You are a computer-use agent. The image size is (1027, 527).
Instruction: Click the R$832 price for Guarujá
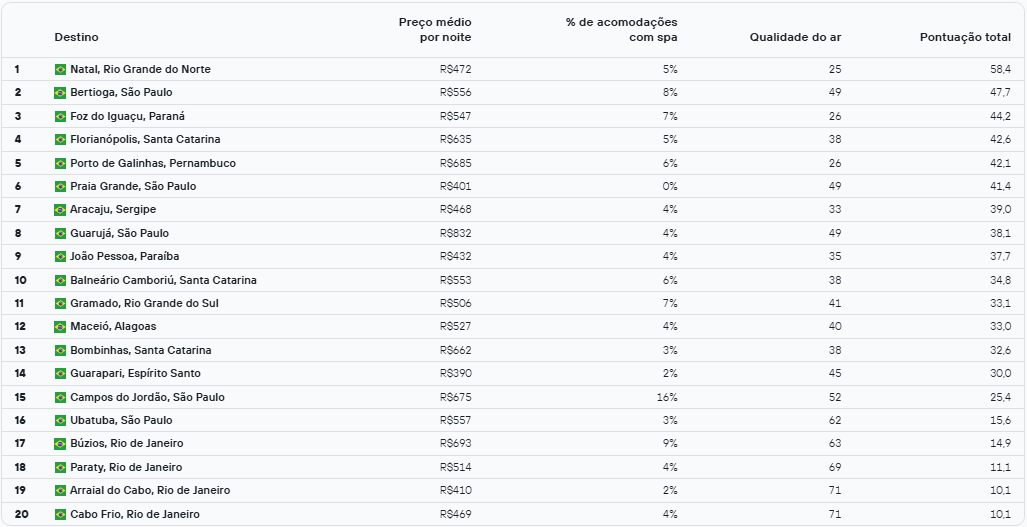click(x=455, y=233)
